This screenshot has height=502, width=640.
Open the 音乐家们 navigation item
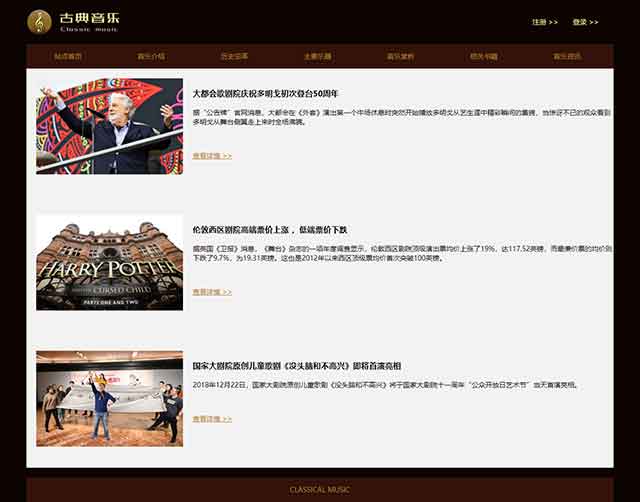[401, 56]
